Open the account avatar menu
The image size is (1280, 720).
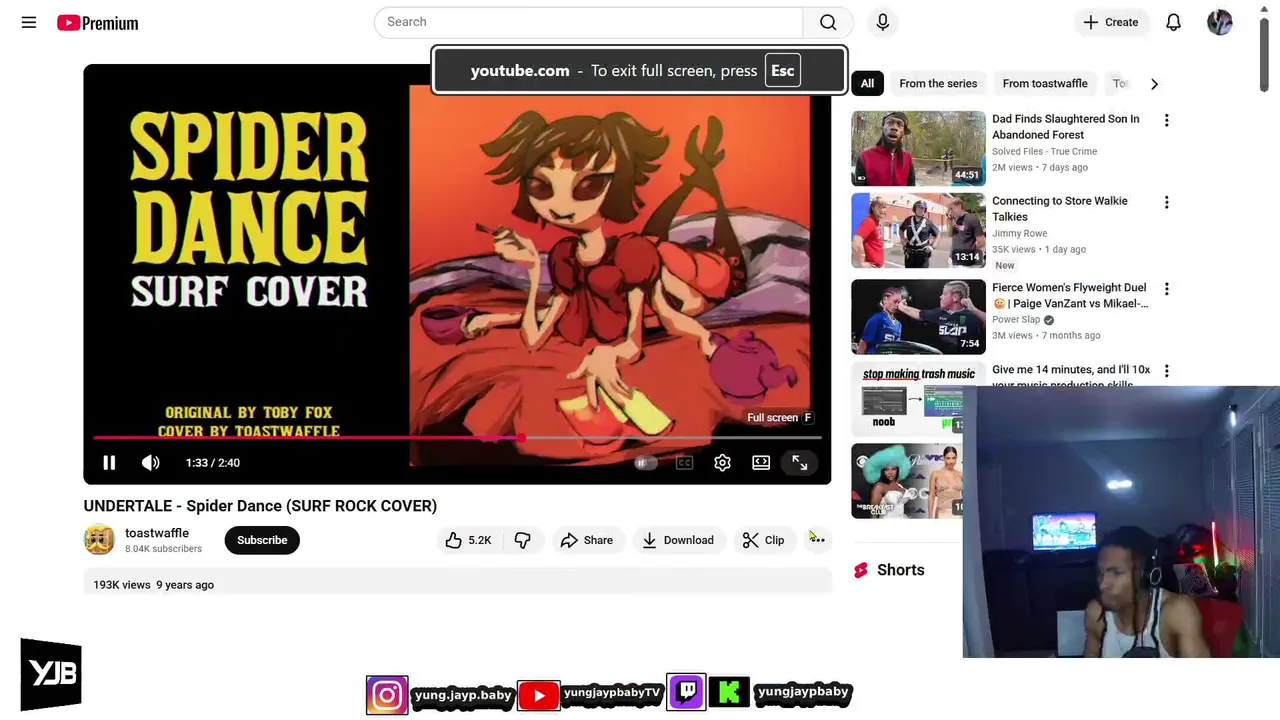point(1219,22)
